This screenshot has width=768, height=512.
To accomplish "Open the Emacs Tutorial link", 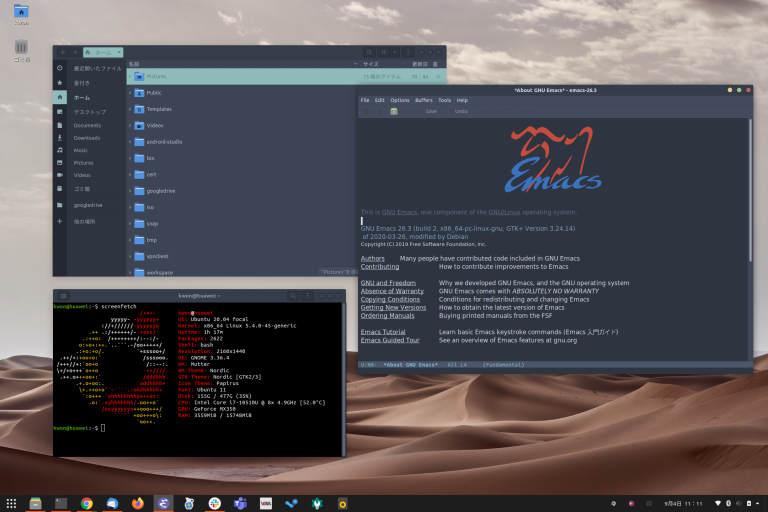I will (x=383, y=332).
